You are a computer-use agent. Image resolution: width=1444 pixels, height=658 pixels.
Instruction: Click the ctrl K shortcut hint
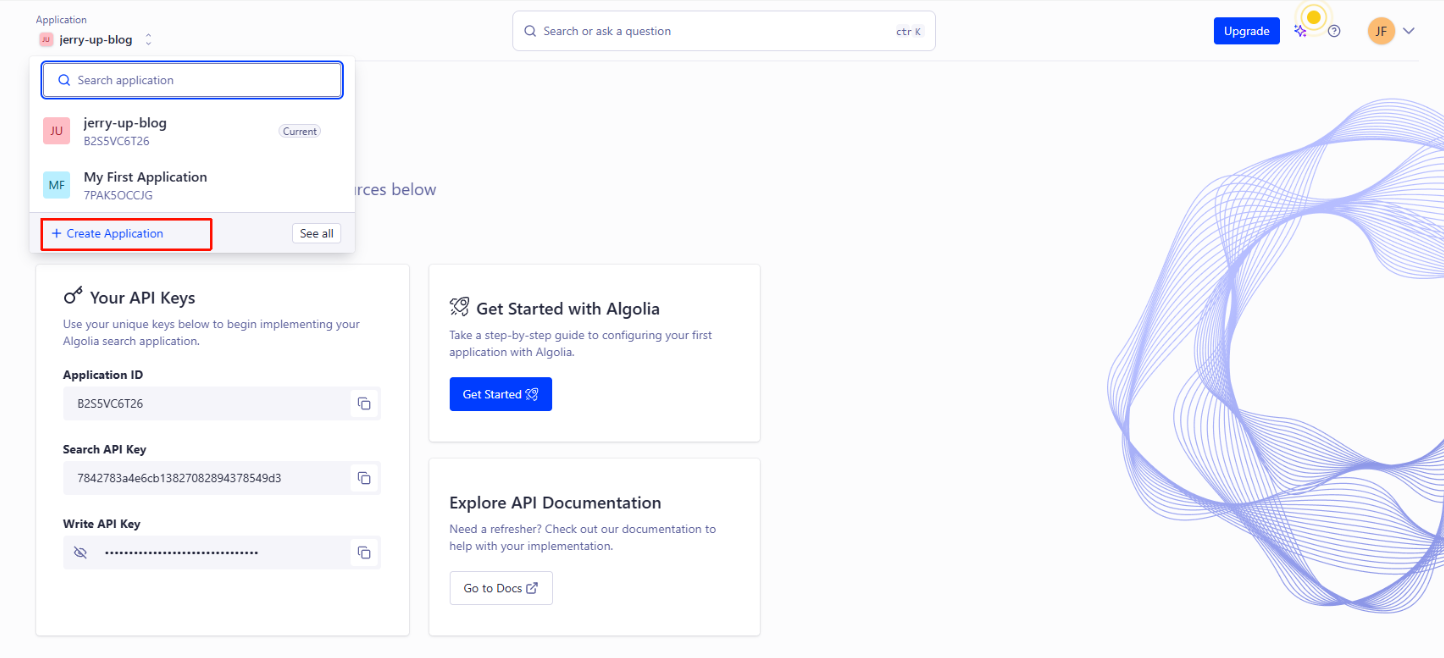click(908, 32)
